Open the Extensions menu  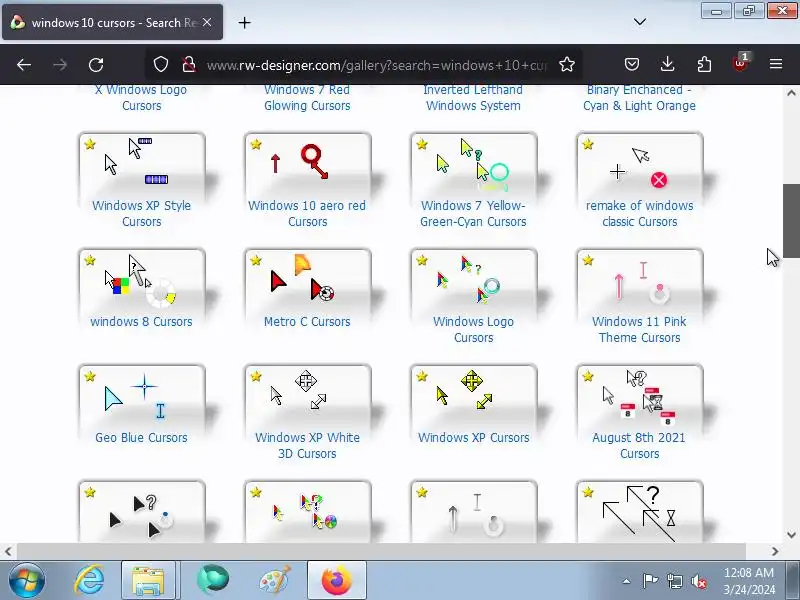click(704, 64)
